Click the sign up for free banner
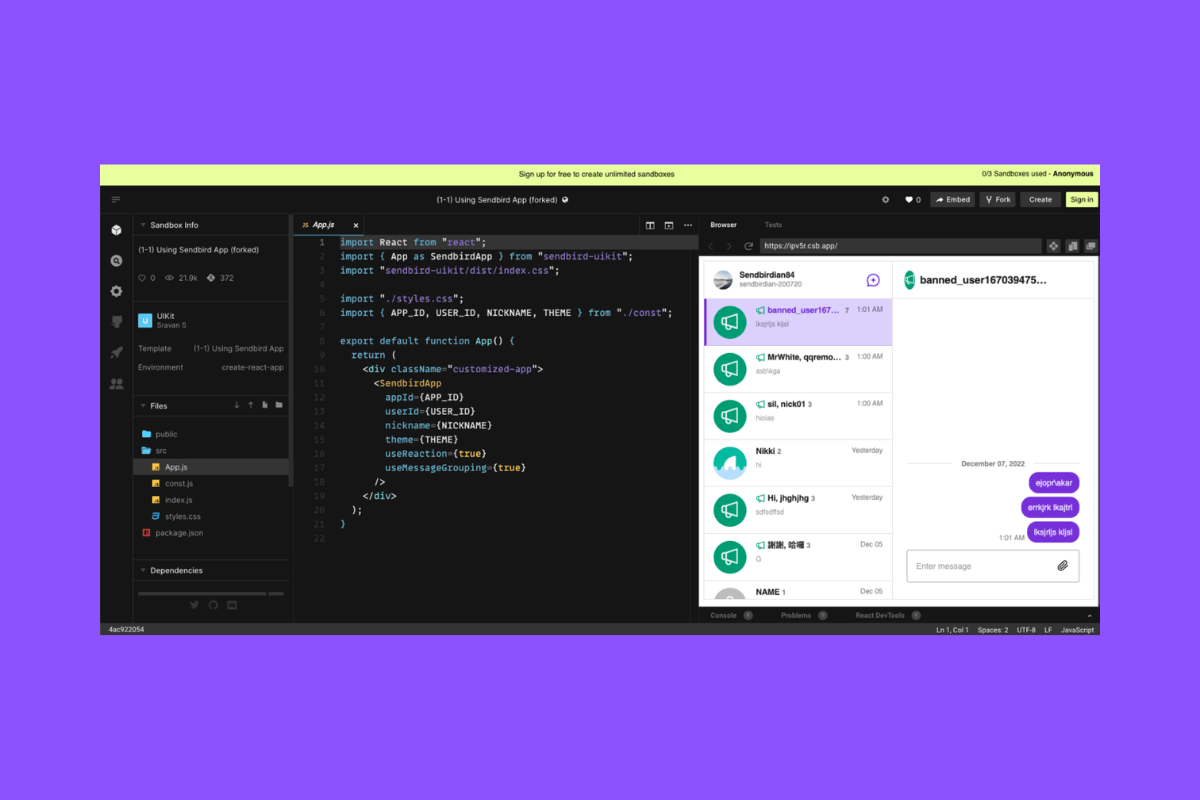This screenshot has width=1200, height=800. tap(596, 174)
